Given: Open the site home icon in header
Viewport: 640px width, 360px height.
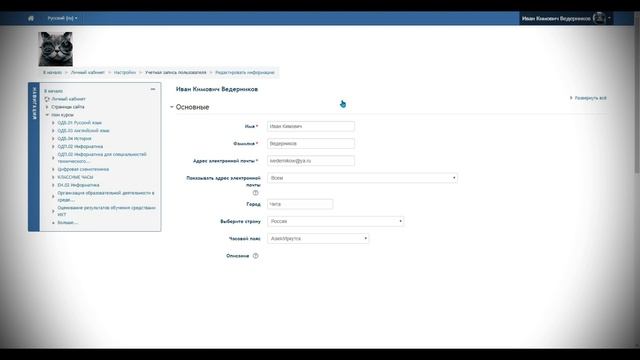Looking at the screenshot, I should click(31, 18).
